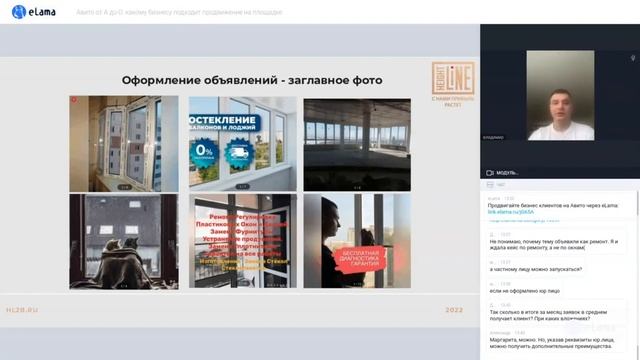Click the chat panel icon
640x360 pixels.
(490, 185)
